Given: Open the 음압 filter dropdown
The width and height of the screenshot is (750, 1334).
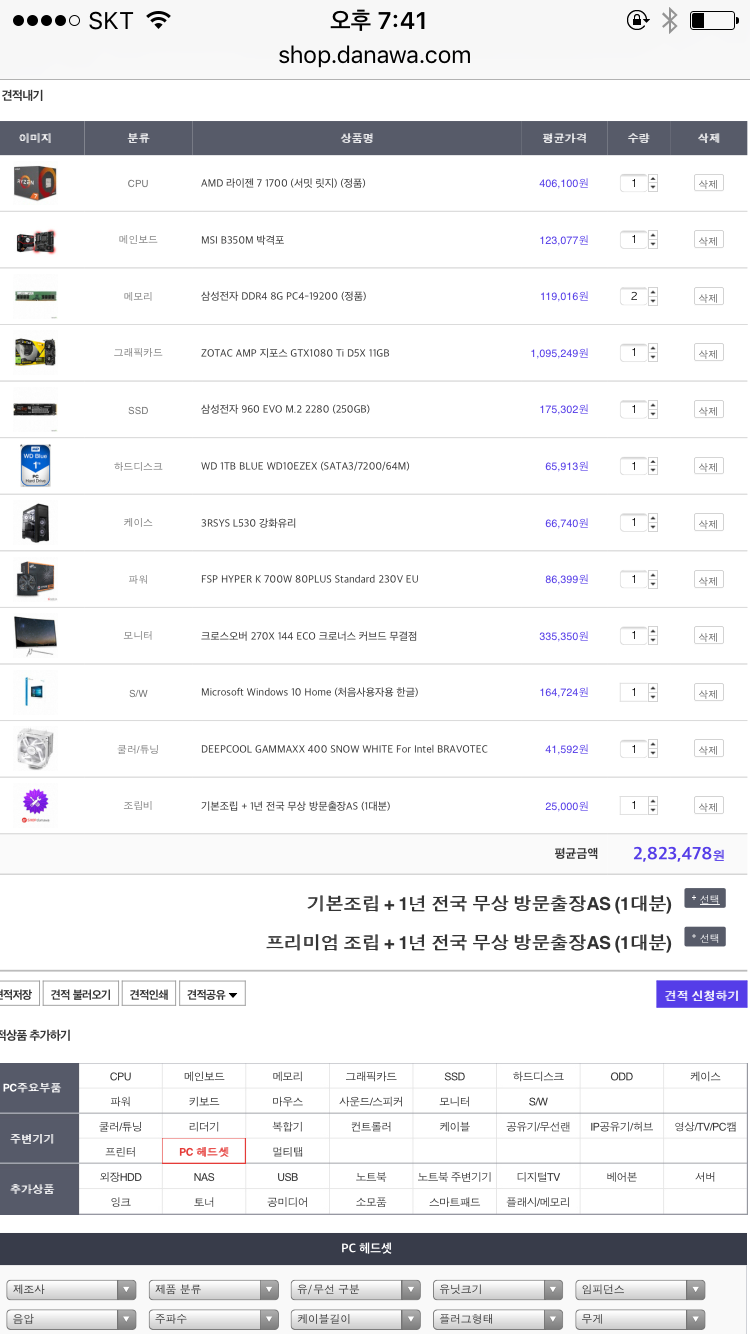Looking at the screenshot, I should coord(71,1319).
